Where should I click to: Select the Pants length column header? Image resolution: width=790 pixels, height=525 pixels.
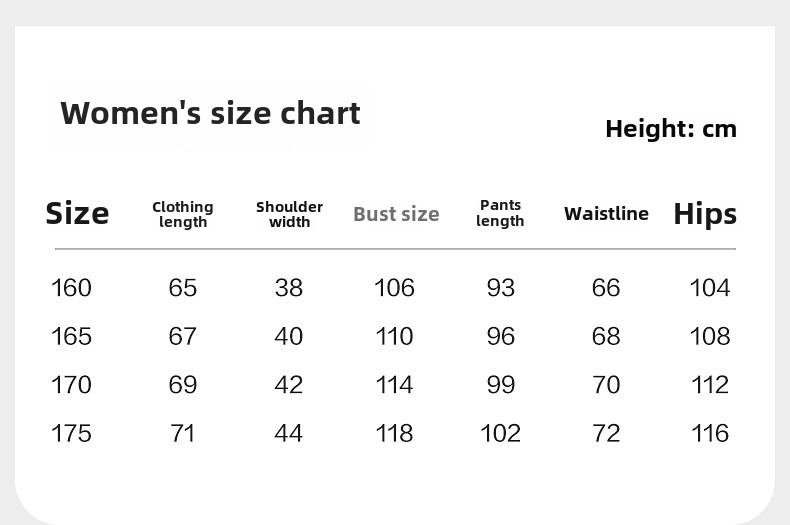point(500,213)
